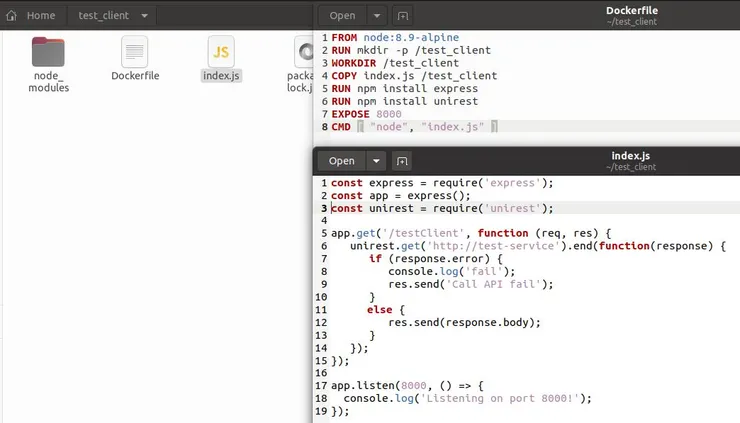Click line number 16 in index.js
Viewport: 740px width, 423px height.
pyautogui.click(x=321, y=373)
